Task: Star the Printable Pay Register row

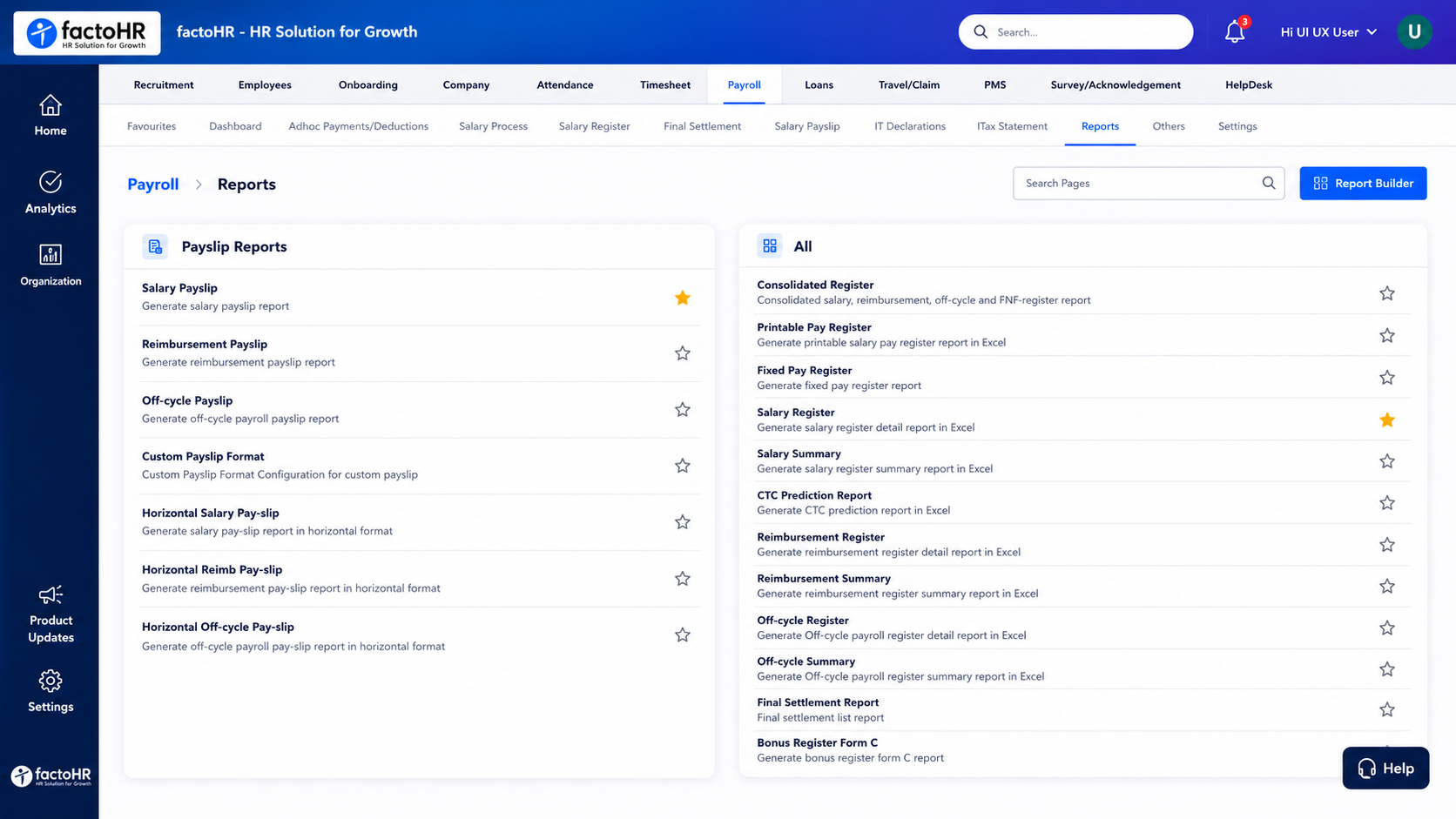Action: pos(1387,335)
